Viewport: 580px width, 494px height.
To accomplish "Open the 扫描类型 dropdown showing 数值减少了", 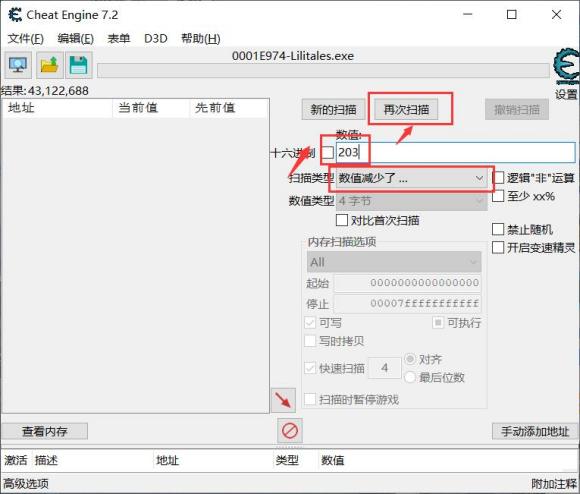I will tap(412, 179).
